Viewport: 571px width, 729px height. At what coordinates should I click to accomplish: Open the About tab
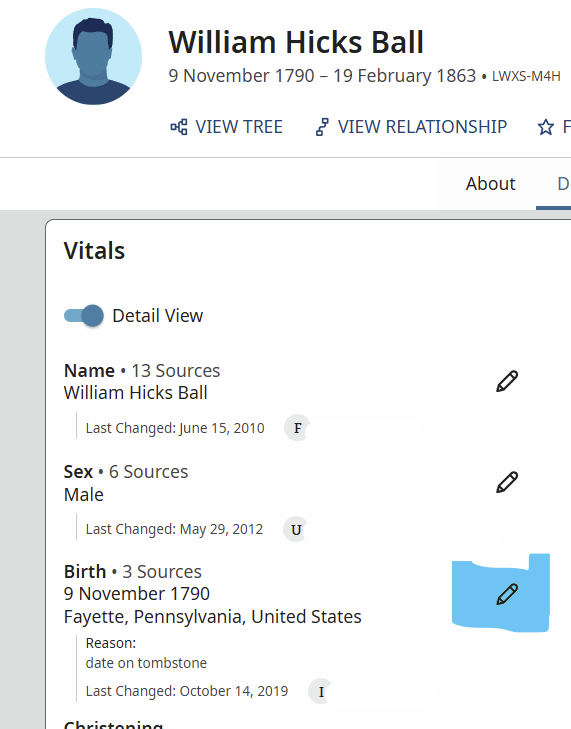pyautogui.click(x=491, y=184)
